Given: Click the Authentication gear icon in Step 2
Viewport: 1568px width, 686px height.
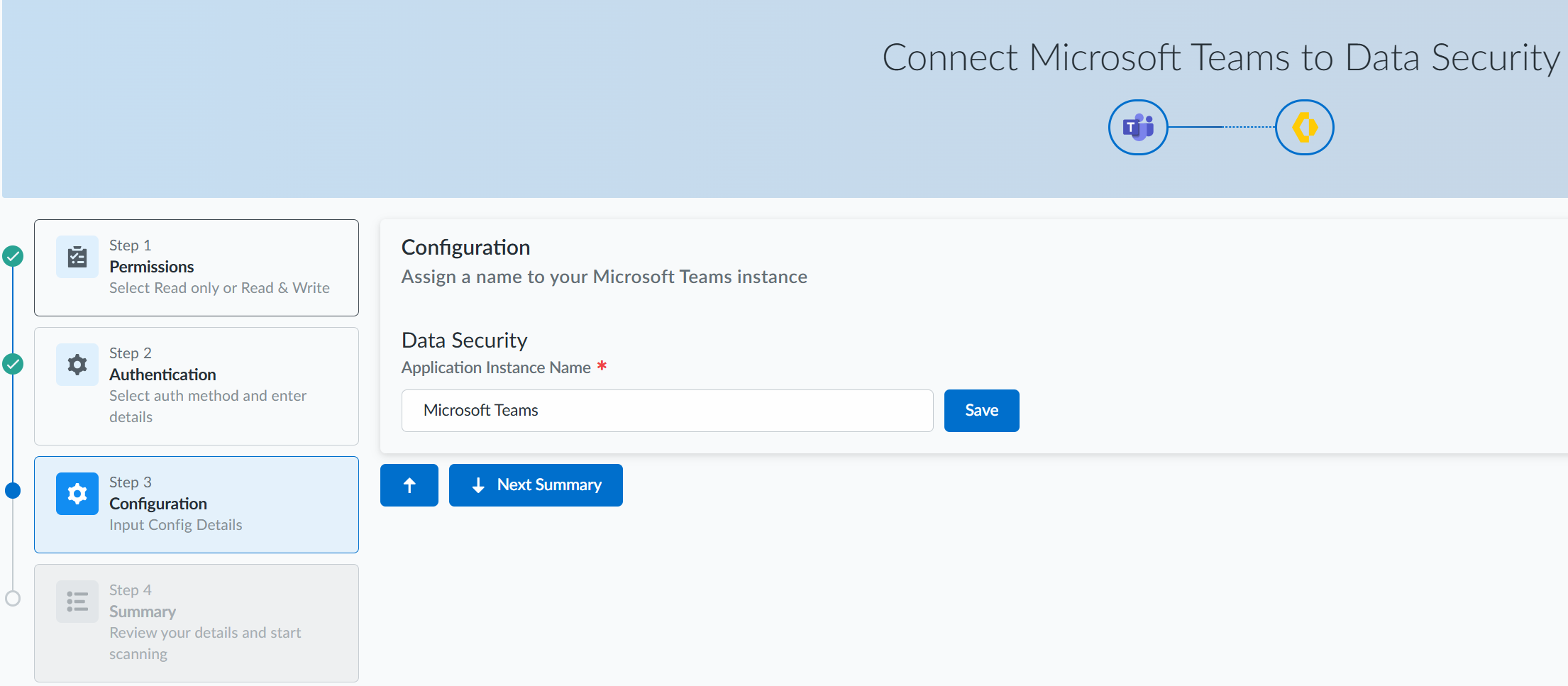Looking at the screenshot, I should [77, 365].
